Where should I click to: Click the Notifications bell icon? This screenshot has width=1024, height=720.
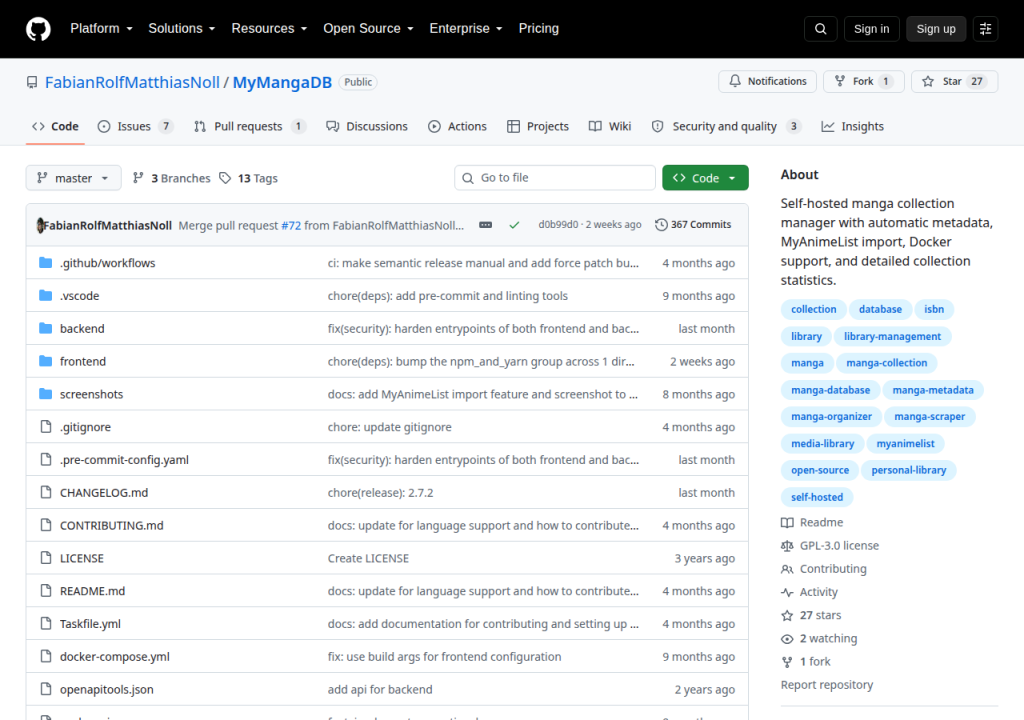pyautogui.click(x=735, y=81)
